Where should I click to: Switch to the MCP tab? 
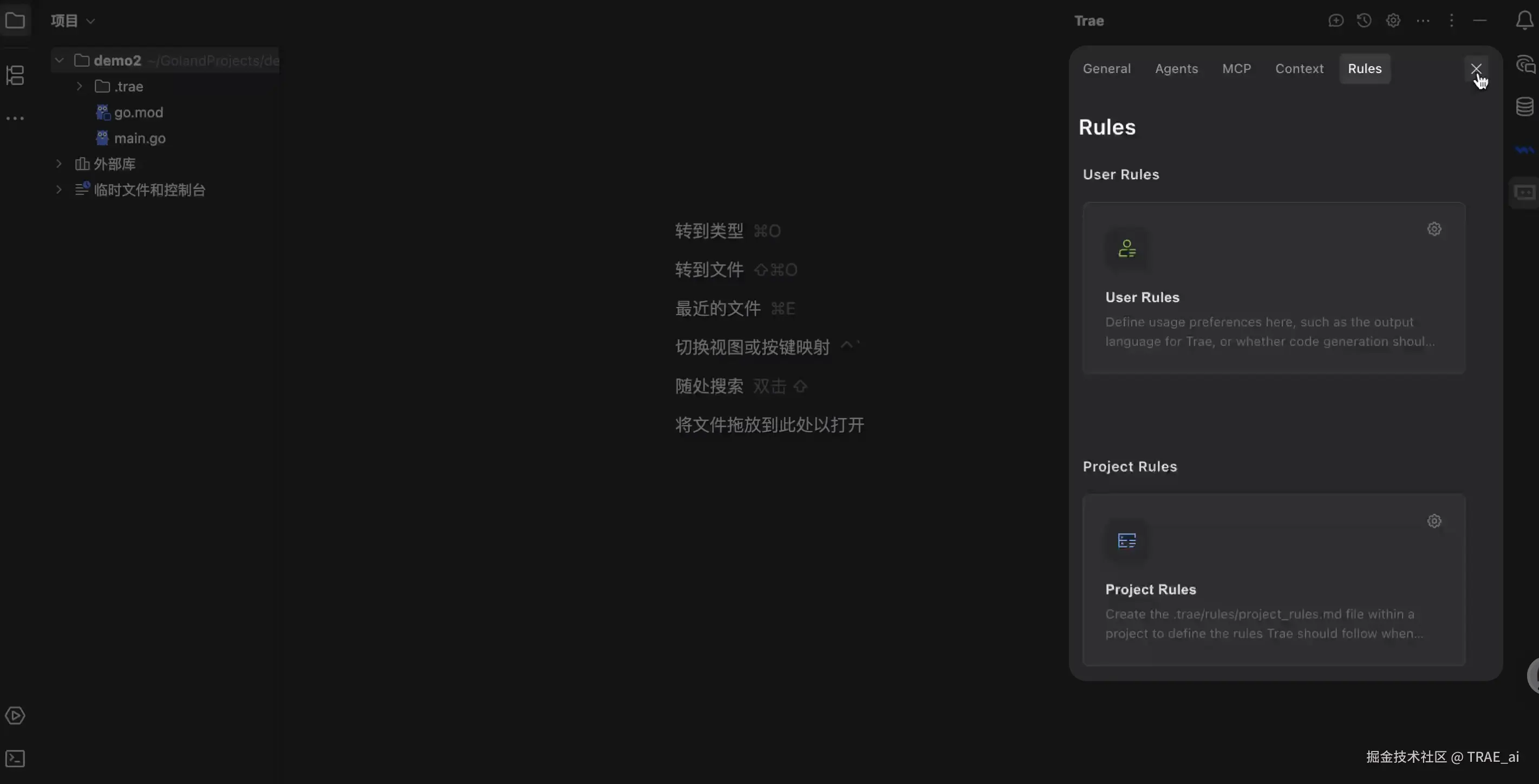[1236, 69]
